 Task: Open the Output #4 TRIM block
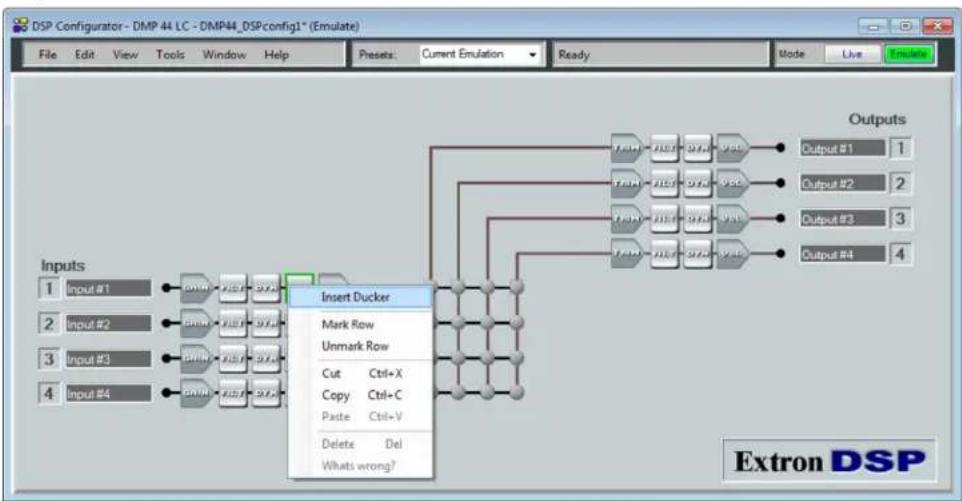[x=627, y=253]
